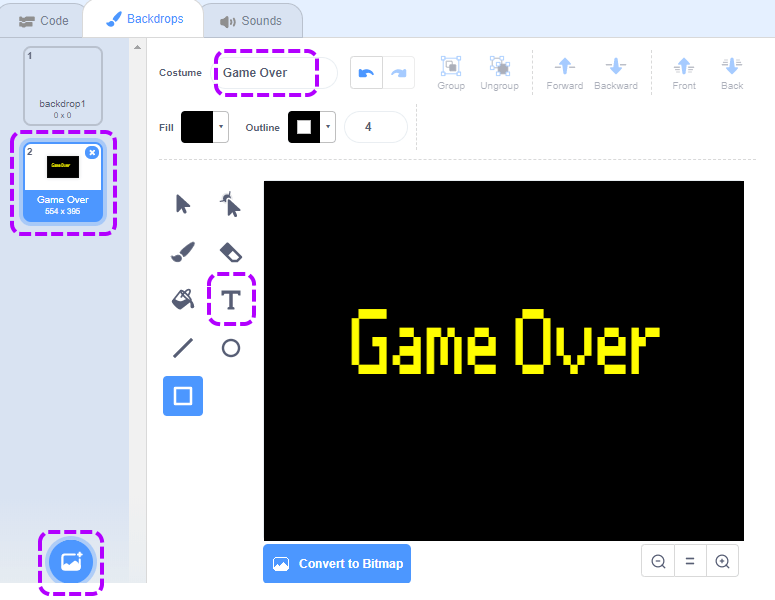Select the Circle tool

pos(231,348)
